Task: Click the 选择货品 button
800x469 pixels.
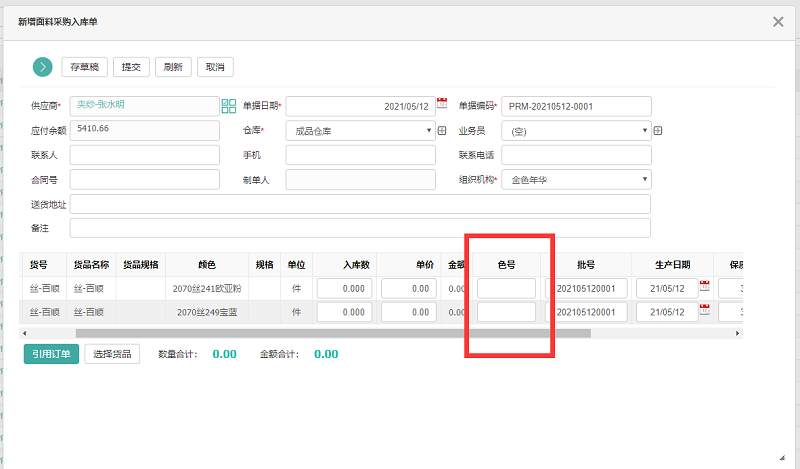Action: (x=112, y=354)
